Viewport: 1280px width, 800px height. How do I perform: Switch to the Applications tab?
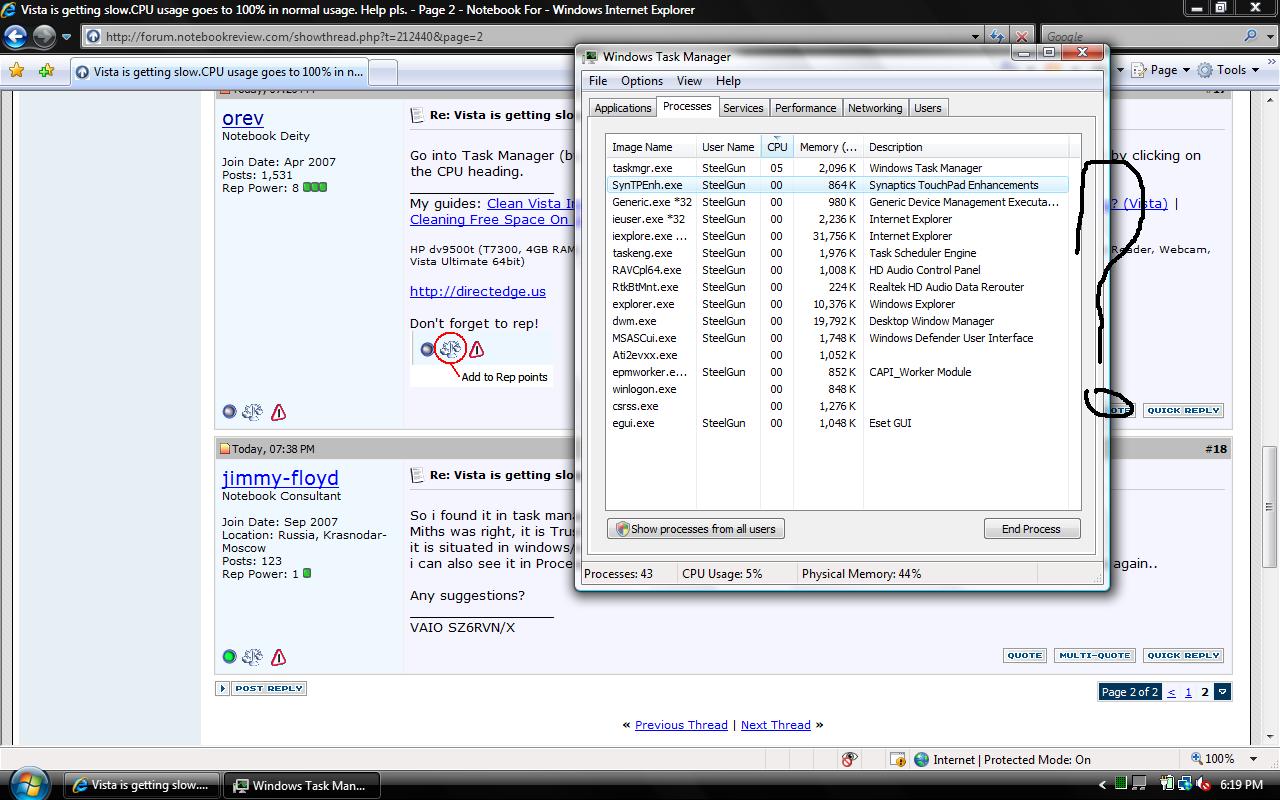[623, 108]
